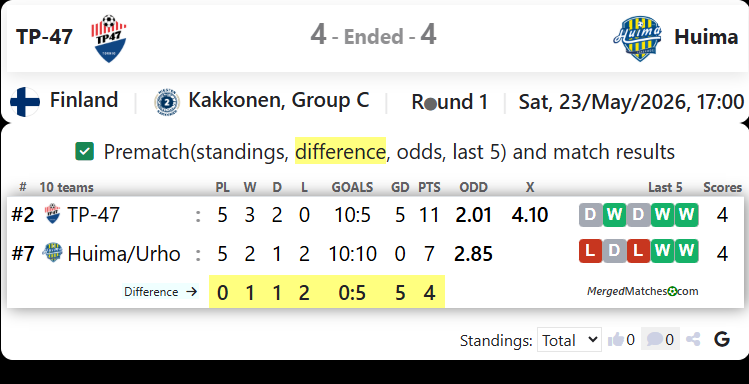Uncheck the Prematch details checkbox
749x384 pixels.
(85, 151)
